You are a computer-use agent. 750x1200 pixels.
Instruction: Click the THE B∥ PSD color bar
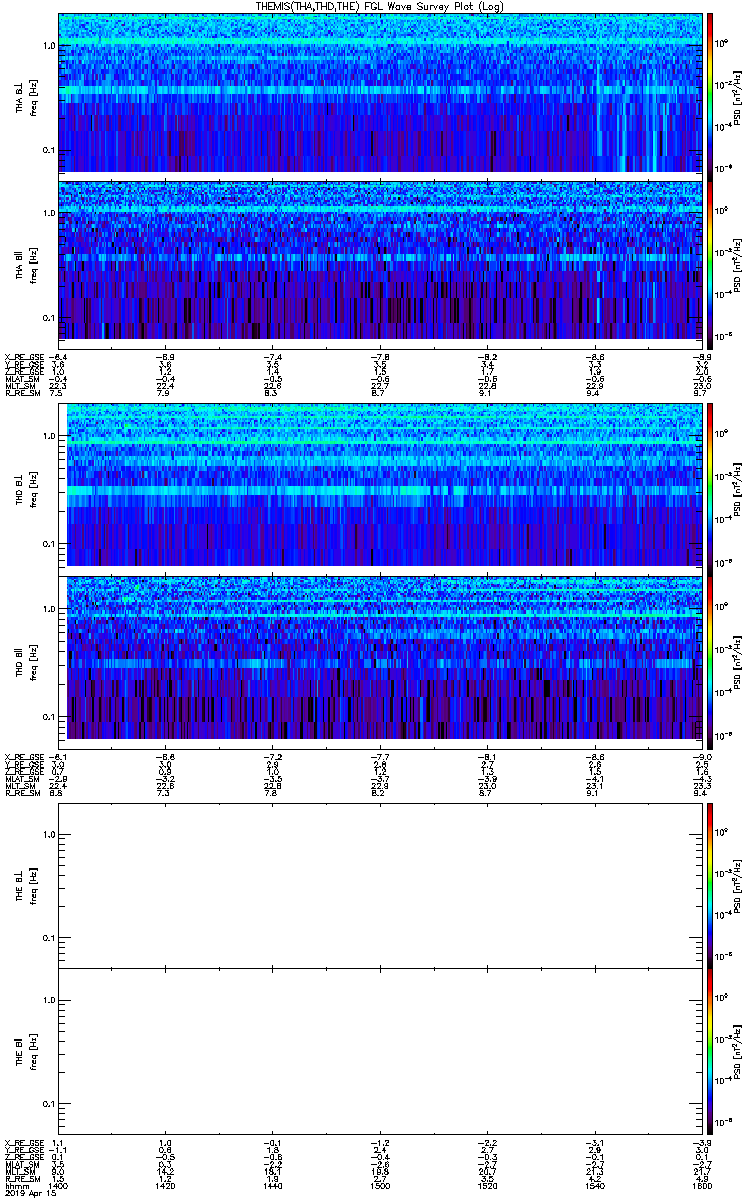click(x=710, y=1050)
